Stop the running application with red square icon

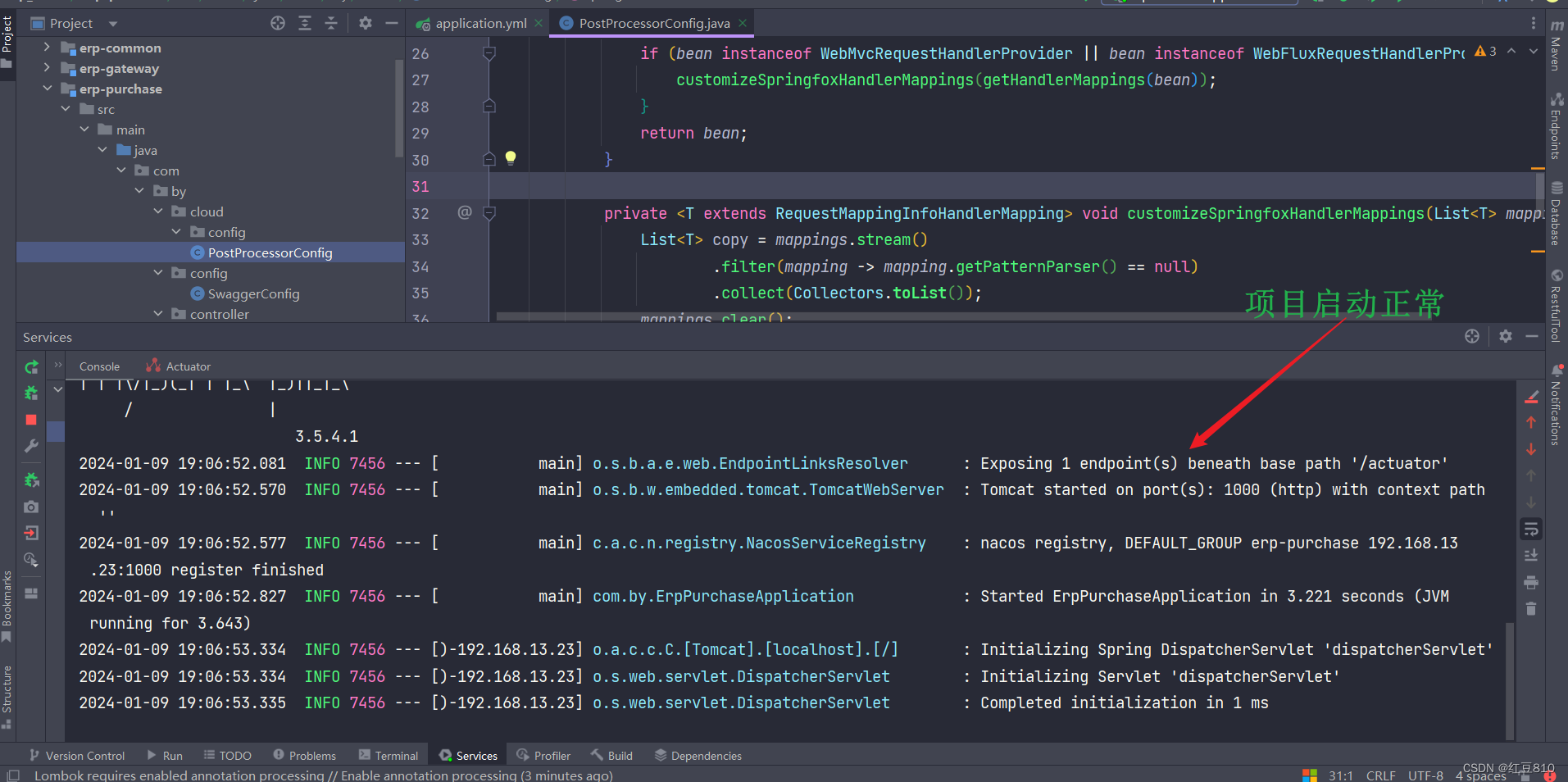pyautogui.click(x=30, y=420)
